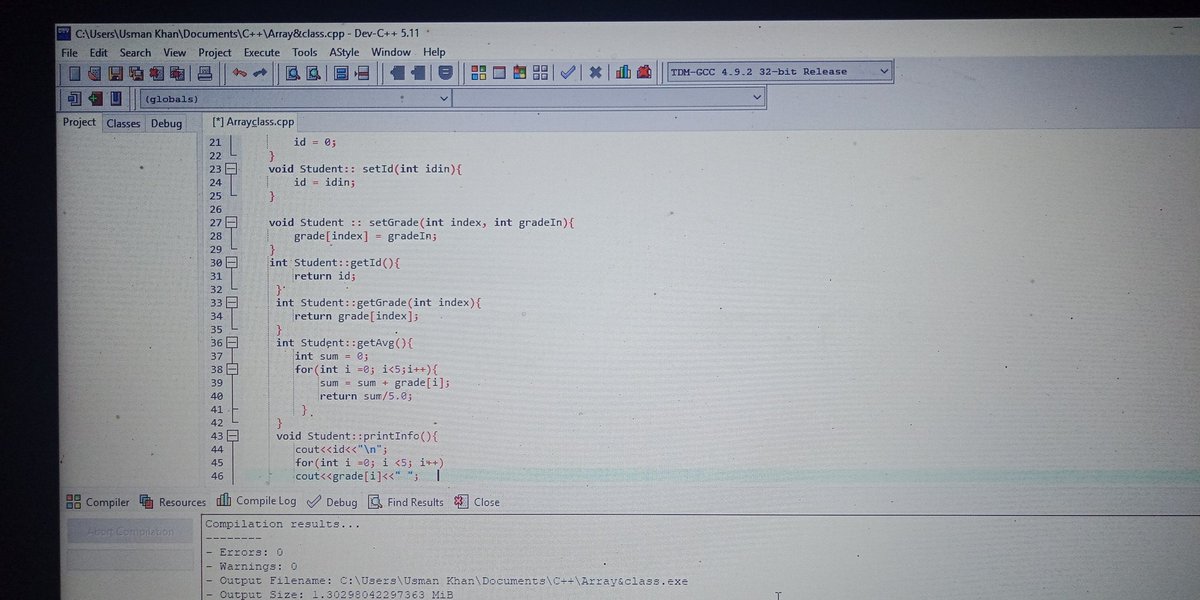Click the Find magnifier icon
This screenshot has width=1200, height=600.
[x=293, y=72]
